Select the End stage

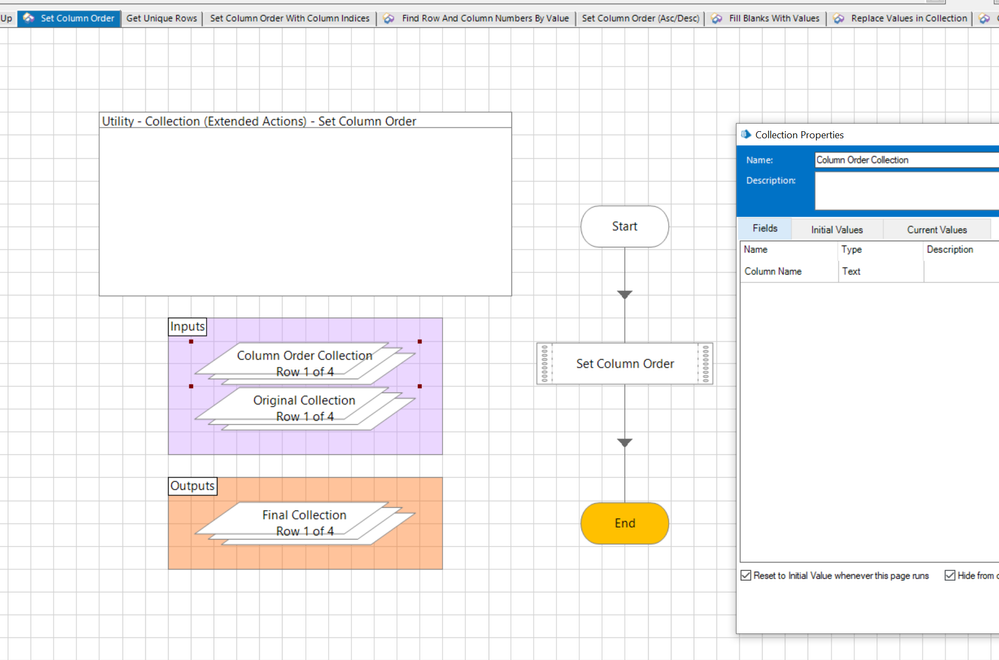624,523
